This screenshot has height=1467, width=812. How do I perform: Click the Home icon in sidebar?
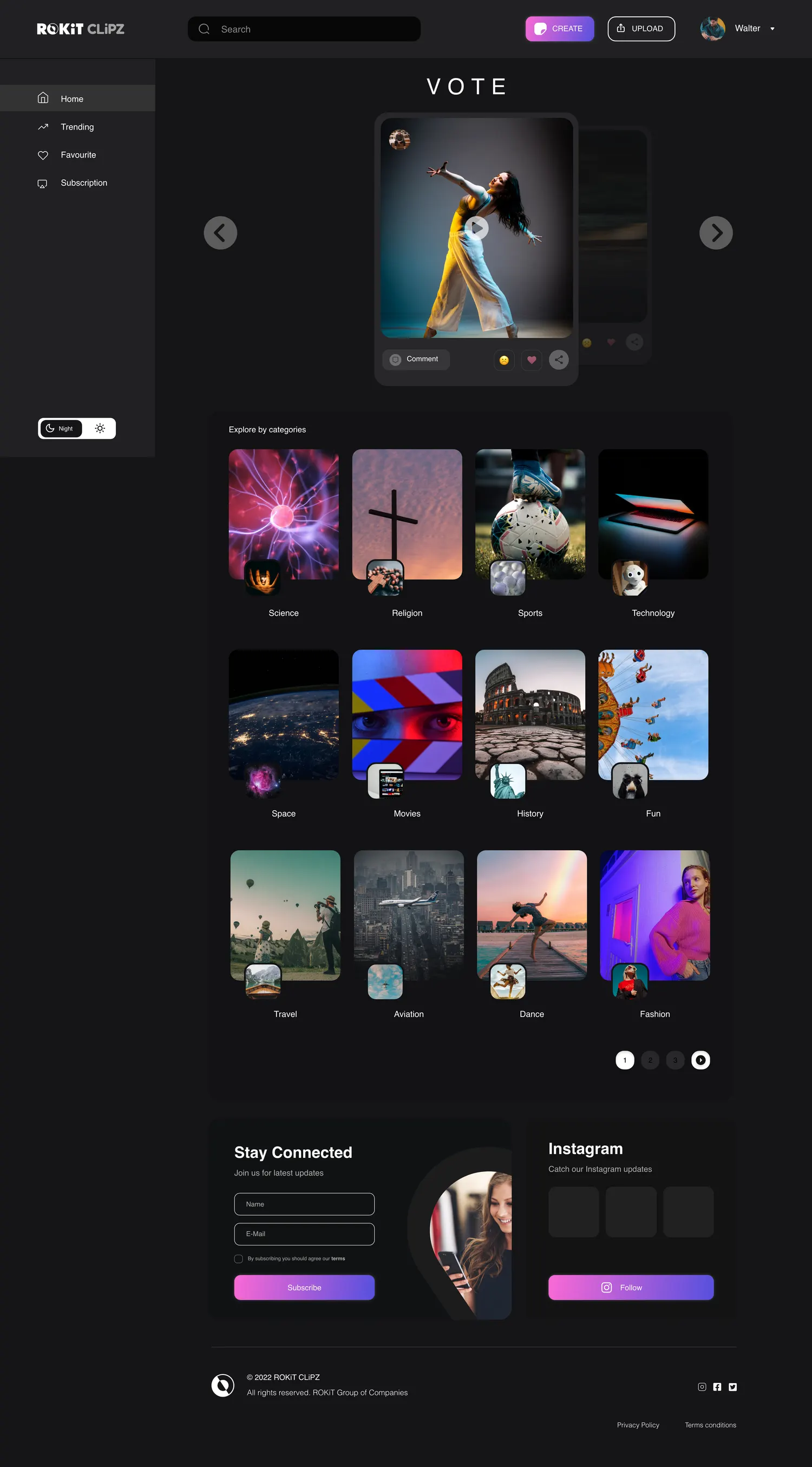43,98
